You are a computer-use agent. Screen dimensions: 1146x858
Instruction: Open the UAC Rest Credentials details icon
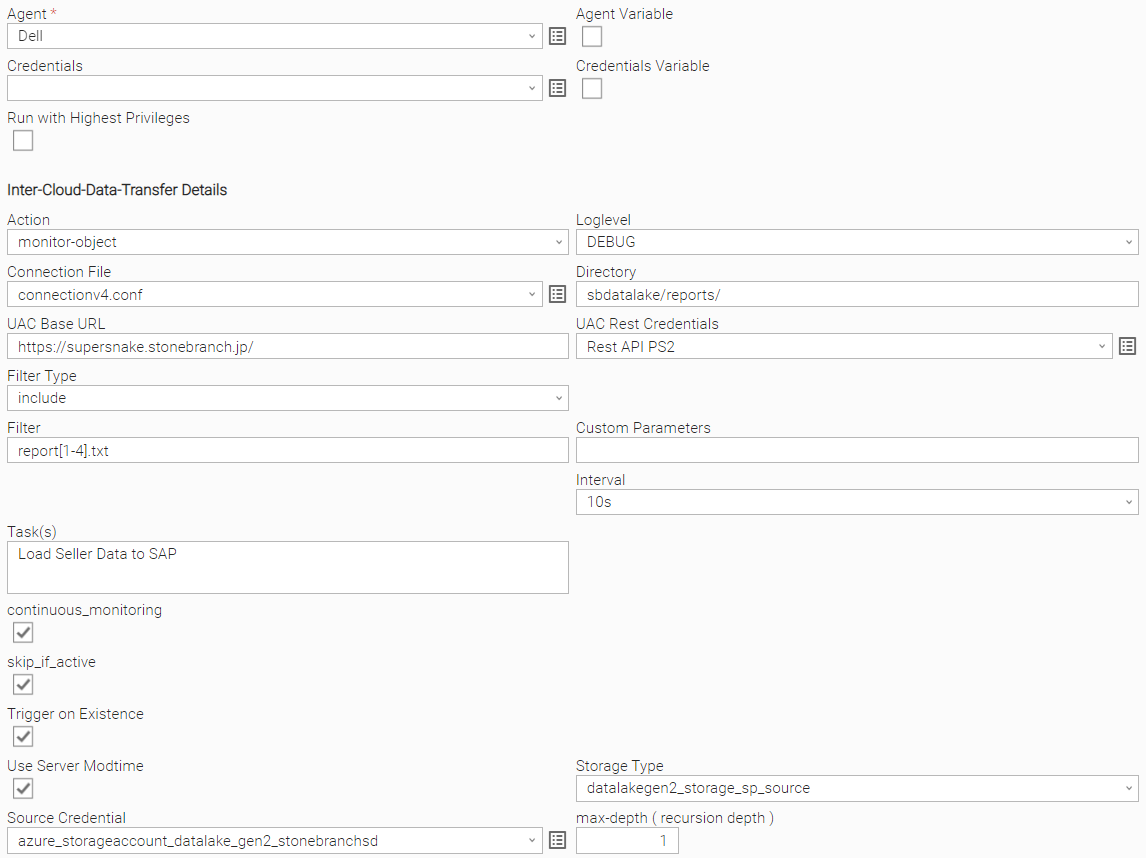(1128, 346)
